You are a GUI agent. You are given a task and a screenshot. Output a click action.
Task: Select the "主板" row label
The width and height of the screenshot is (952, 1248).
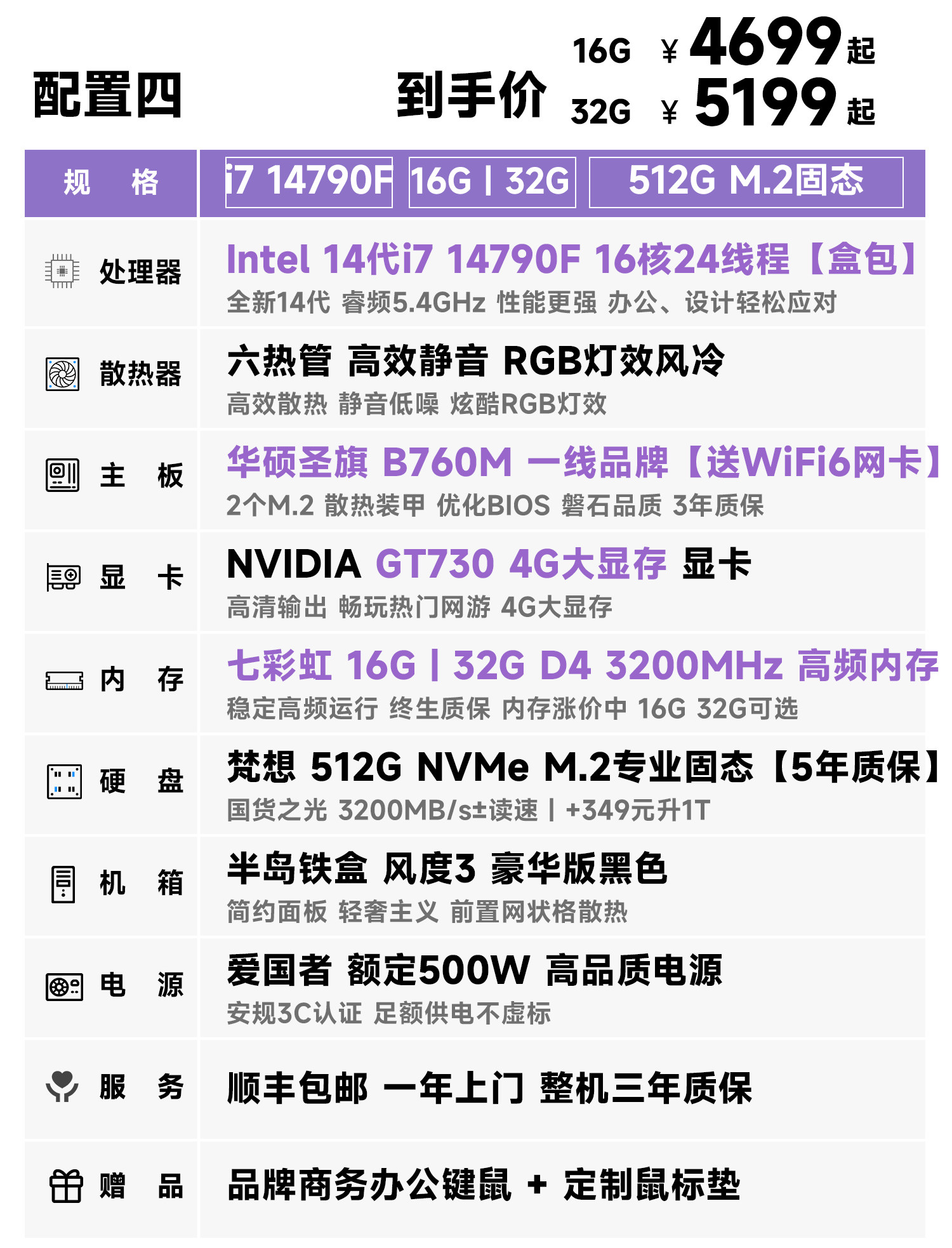[x=141, y=475]
